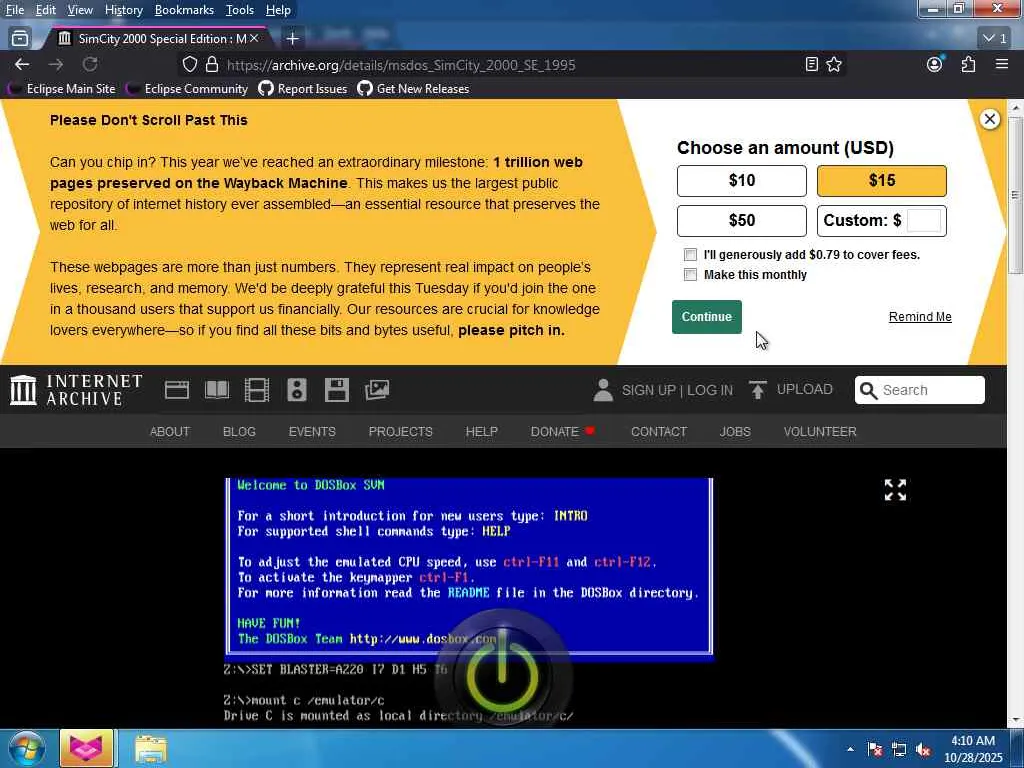Open the Audio speaker icon in Archive nav
This screenshot has height=768, width=1024.
[x=296, y=390]
